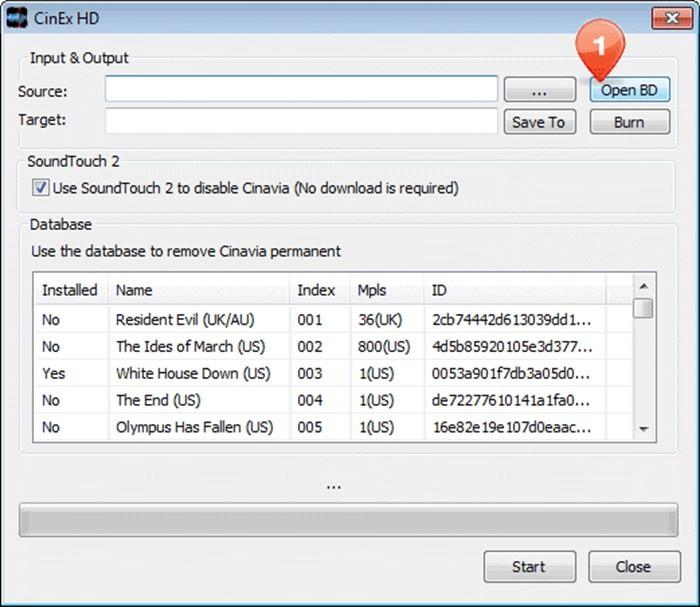Click the database list scroll down arrow
The image size is (700, 607).
643,429
